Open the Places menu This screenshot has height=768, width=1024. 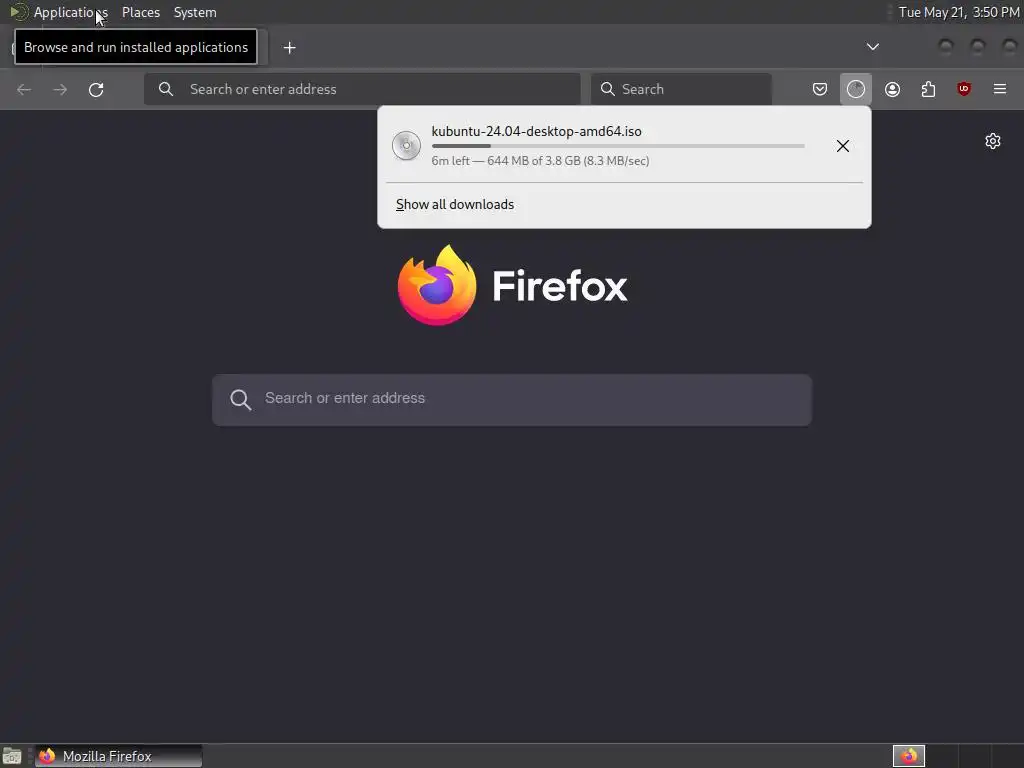pos(140,12)
